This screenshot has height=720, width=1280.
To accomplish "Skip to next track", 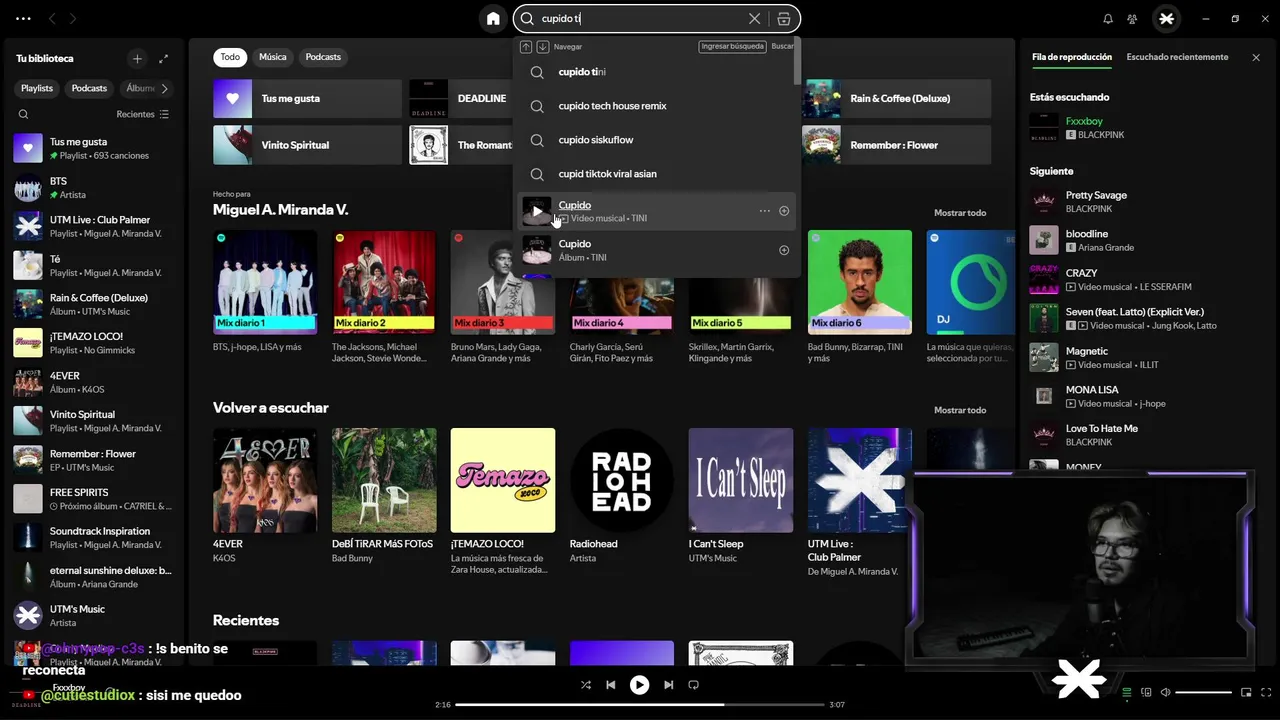I will 668,685.
